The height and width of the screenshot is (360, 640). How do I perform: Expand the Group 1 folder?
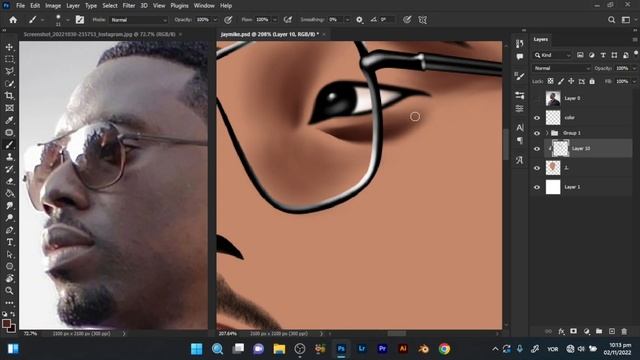tap(547, 133)
